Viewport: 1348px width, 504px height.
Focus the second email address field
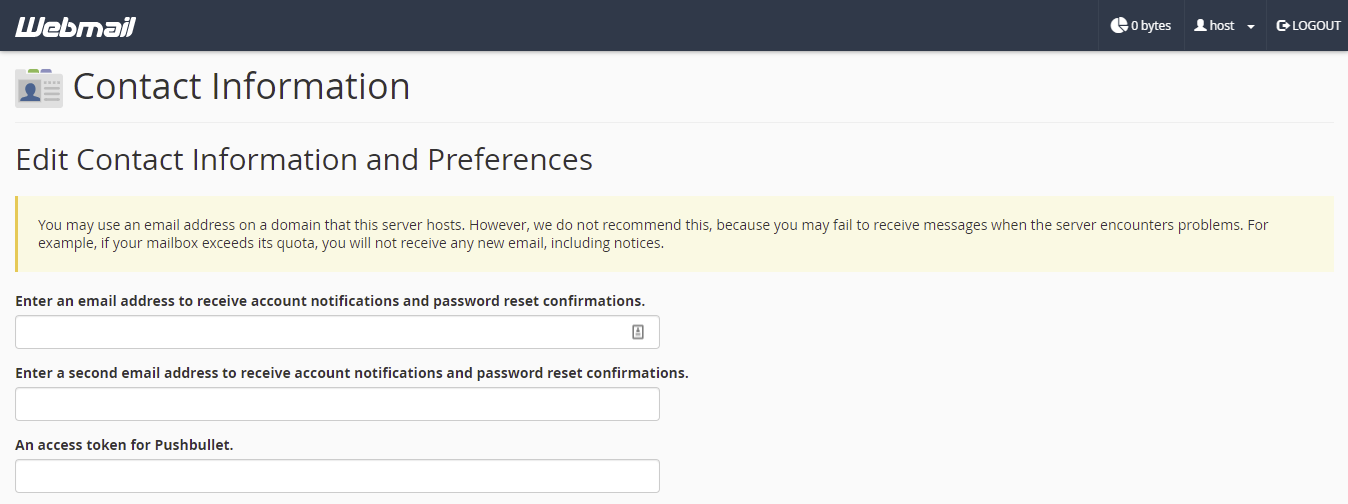pyautogui.click(x=337, y=404)
